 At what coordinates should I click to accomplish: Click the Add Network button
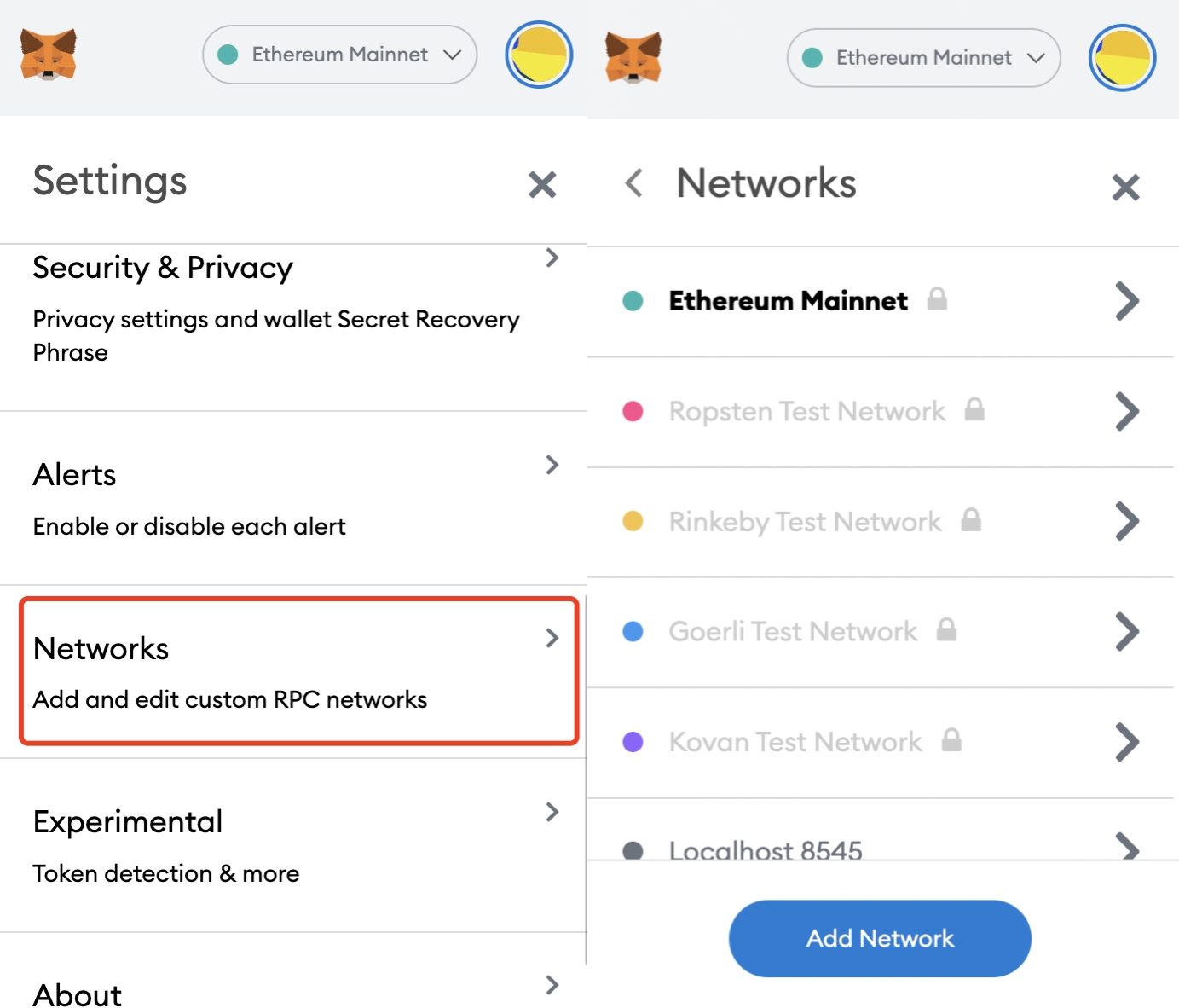880,938
